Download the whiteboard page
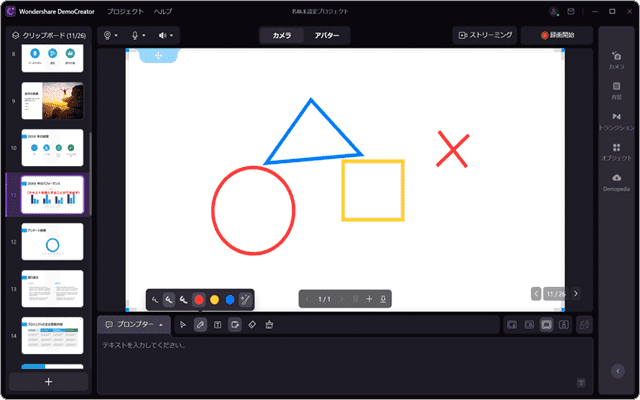Image resolution: width=640 pixels, height=400 pixels. (383, 299)
